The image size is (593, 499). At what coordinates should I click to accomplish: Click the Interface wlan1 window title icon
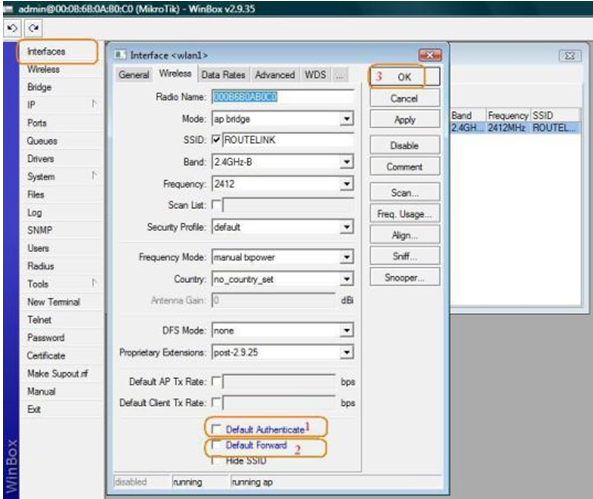(x=120, y=55)
